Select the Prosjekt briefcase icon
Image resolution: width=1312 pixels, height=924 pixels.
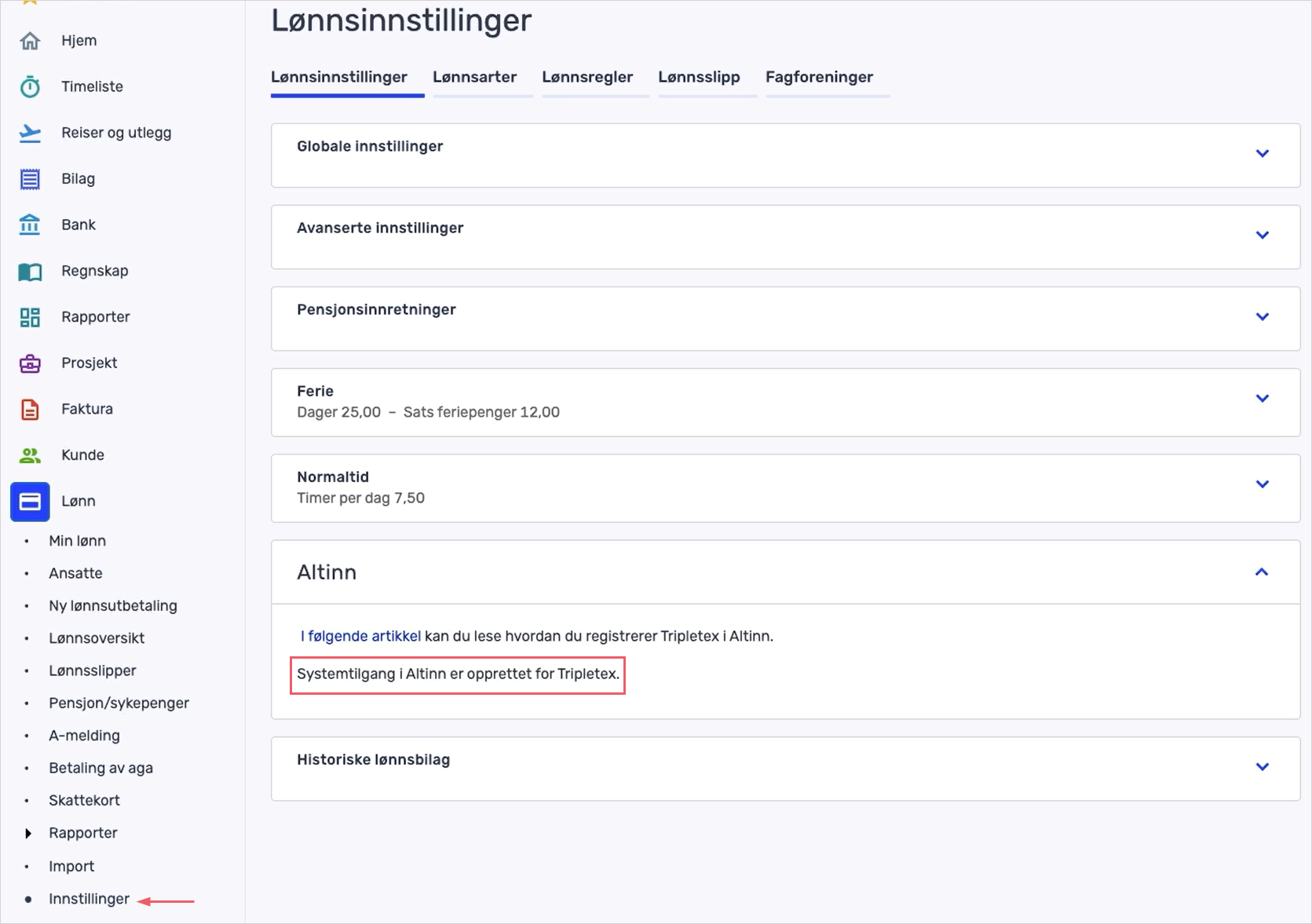pyautogui.click(x=30, y=363)
